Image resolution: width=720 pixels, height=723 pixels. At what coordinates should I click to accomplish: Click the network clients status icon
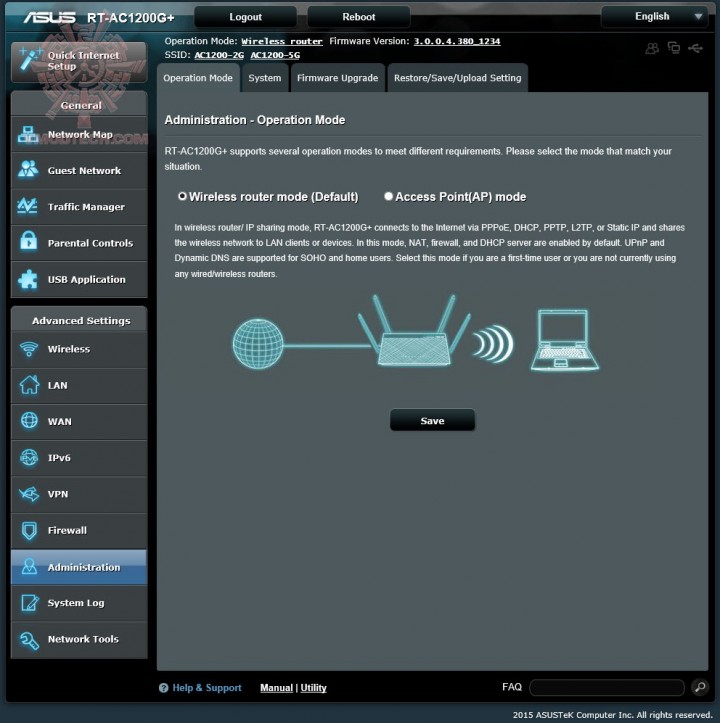click(674, 47)
